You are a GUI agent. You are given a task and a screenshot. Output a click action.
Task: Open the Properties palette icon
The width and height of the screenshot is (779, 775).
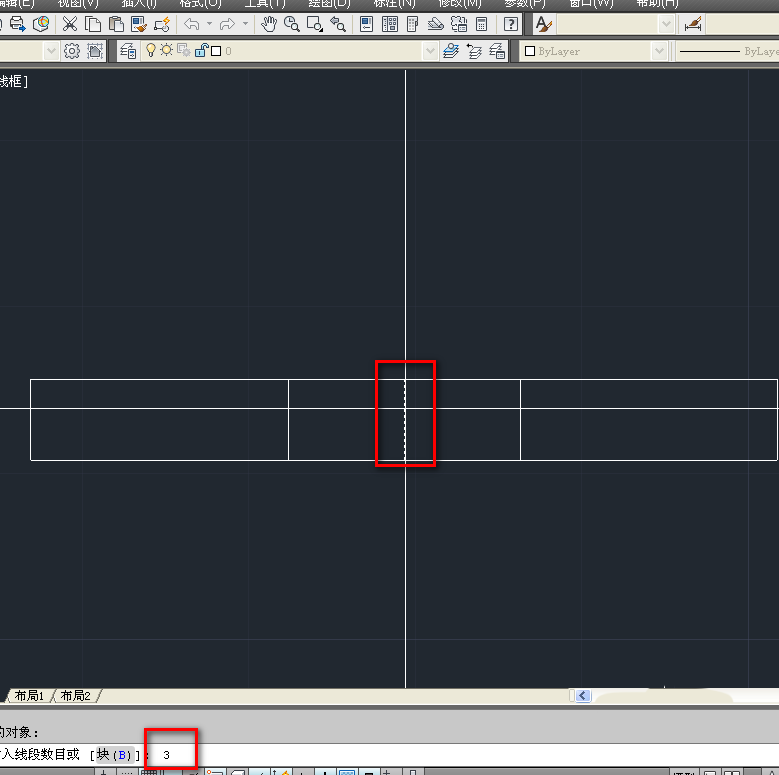tap(367, 23)
